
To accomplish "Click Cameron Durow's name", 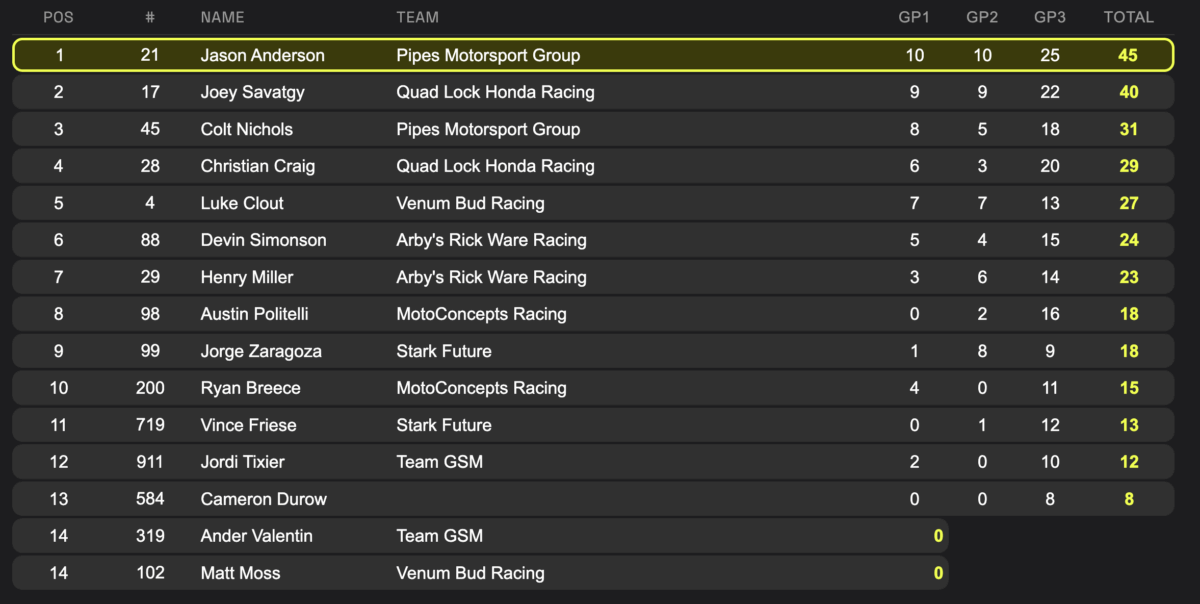I will pyautogui.click(x=263, y=500).
